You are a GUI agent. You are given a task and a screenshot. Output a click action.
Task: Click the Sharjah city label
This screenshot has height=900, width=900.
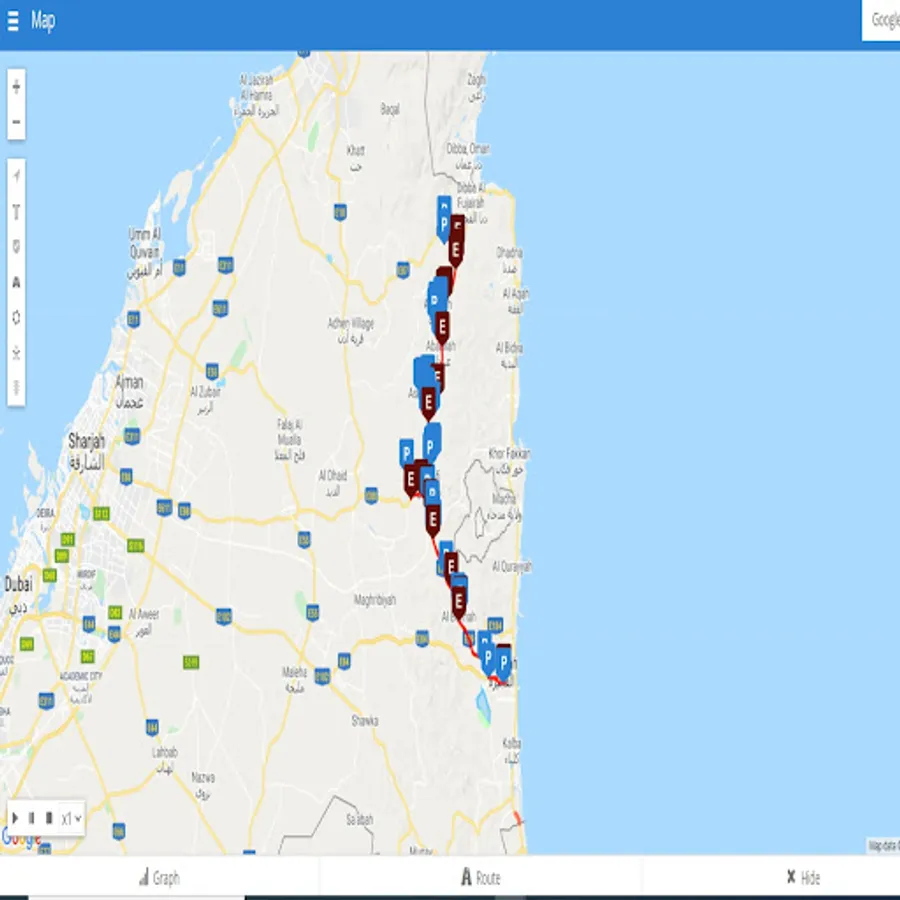click(87, 451)
